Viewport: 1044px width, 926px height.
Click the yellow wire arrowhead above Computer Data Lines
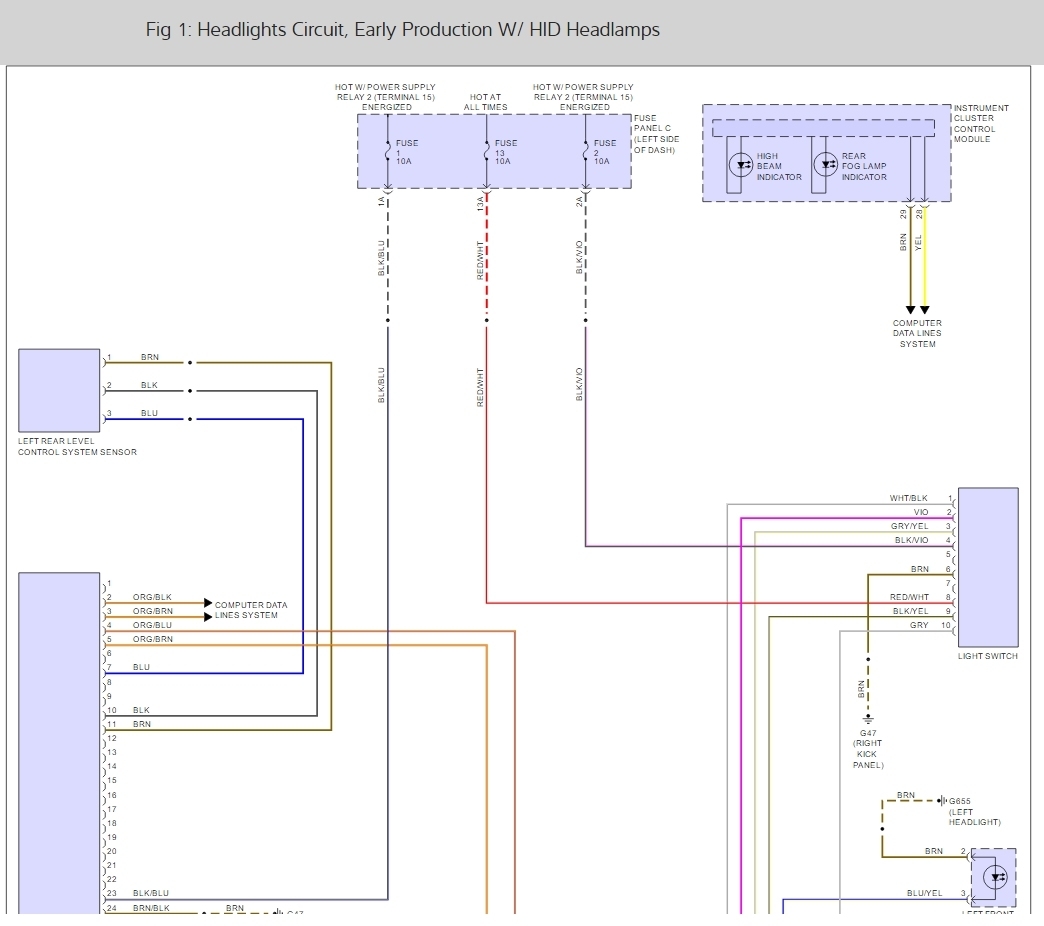[925, 310]
